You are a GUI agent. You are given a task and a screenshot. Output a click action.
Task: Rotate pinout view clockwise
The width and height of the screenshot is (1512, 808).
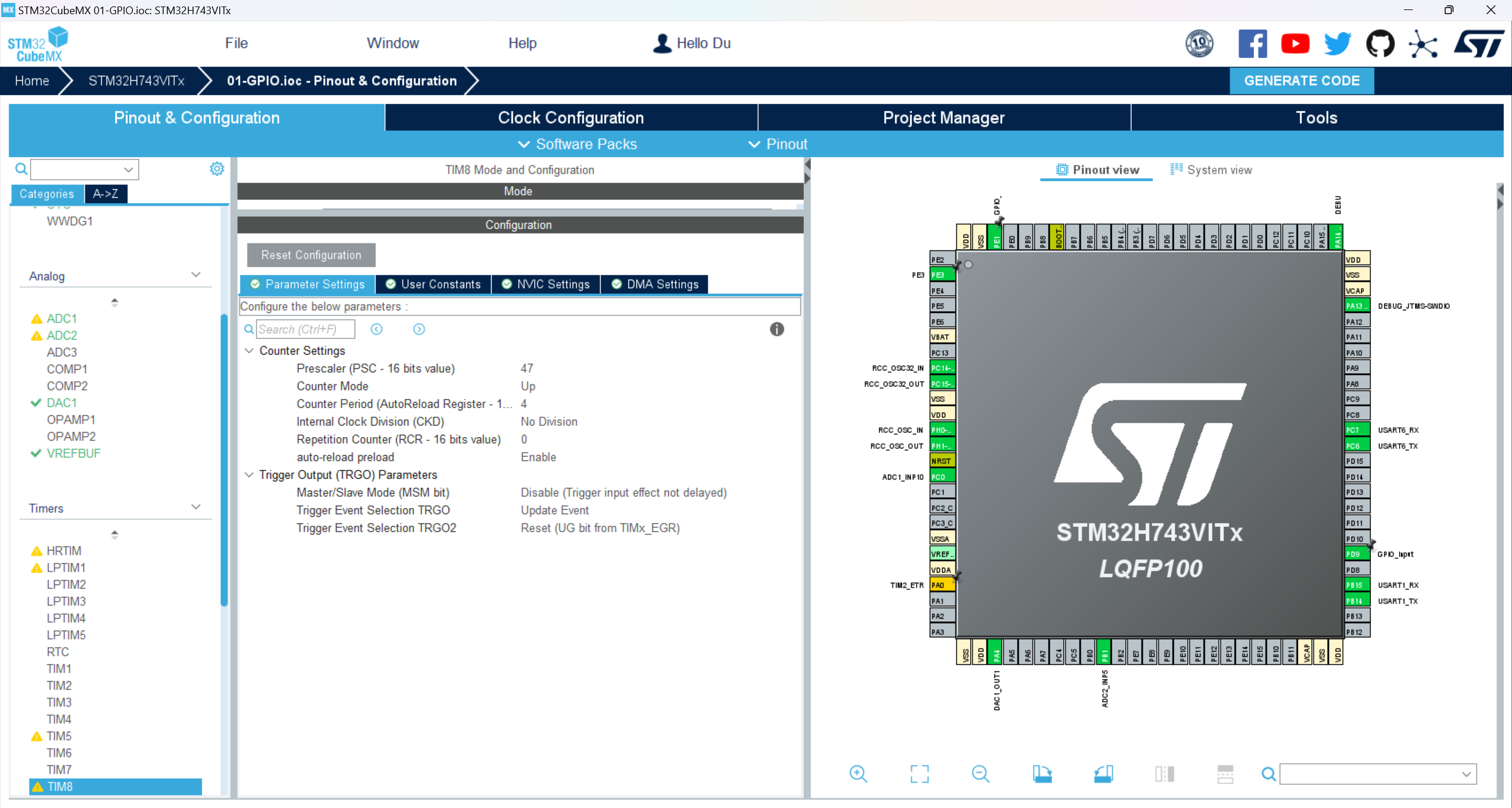click(1042, 774)
